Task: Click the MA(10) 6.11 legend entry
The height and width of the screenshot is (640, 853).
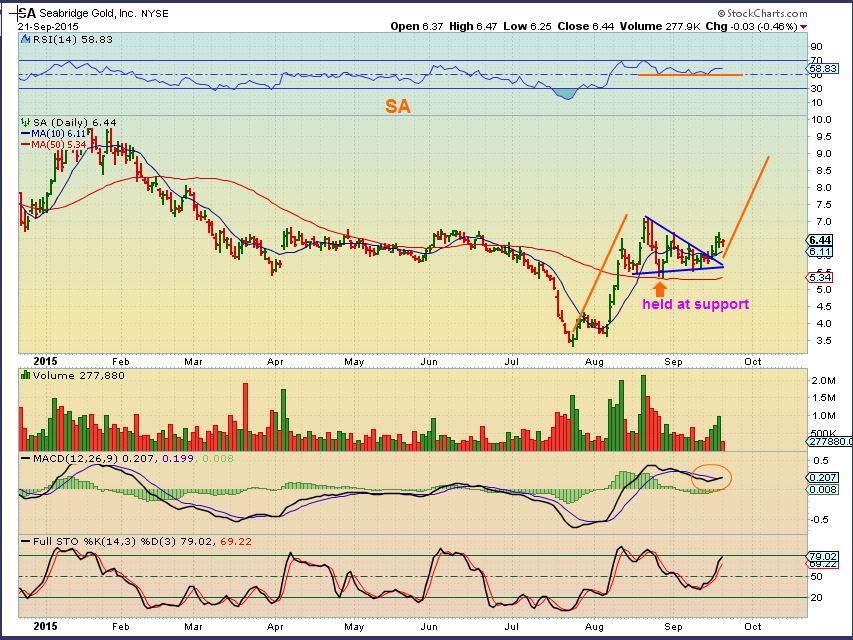Action: click(53, 134)
